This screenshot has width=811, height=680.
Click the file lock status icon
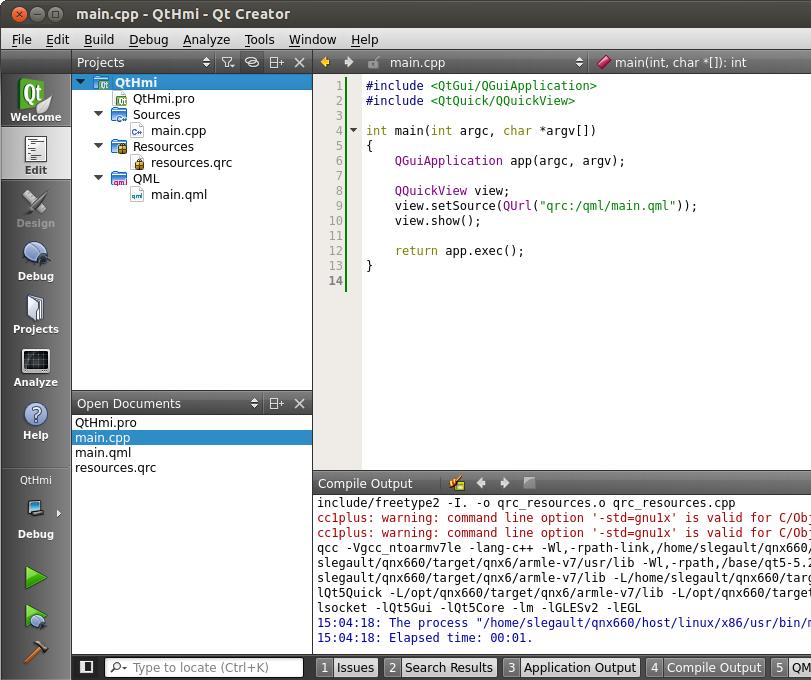(x=373, y=63)
